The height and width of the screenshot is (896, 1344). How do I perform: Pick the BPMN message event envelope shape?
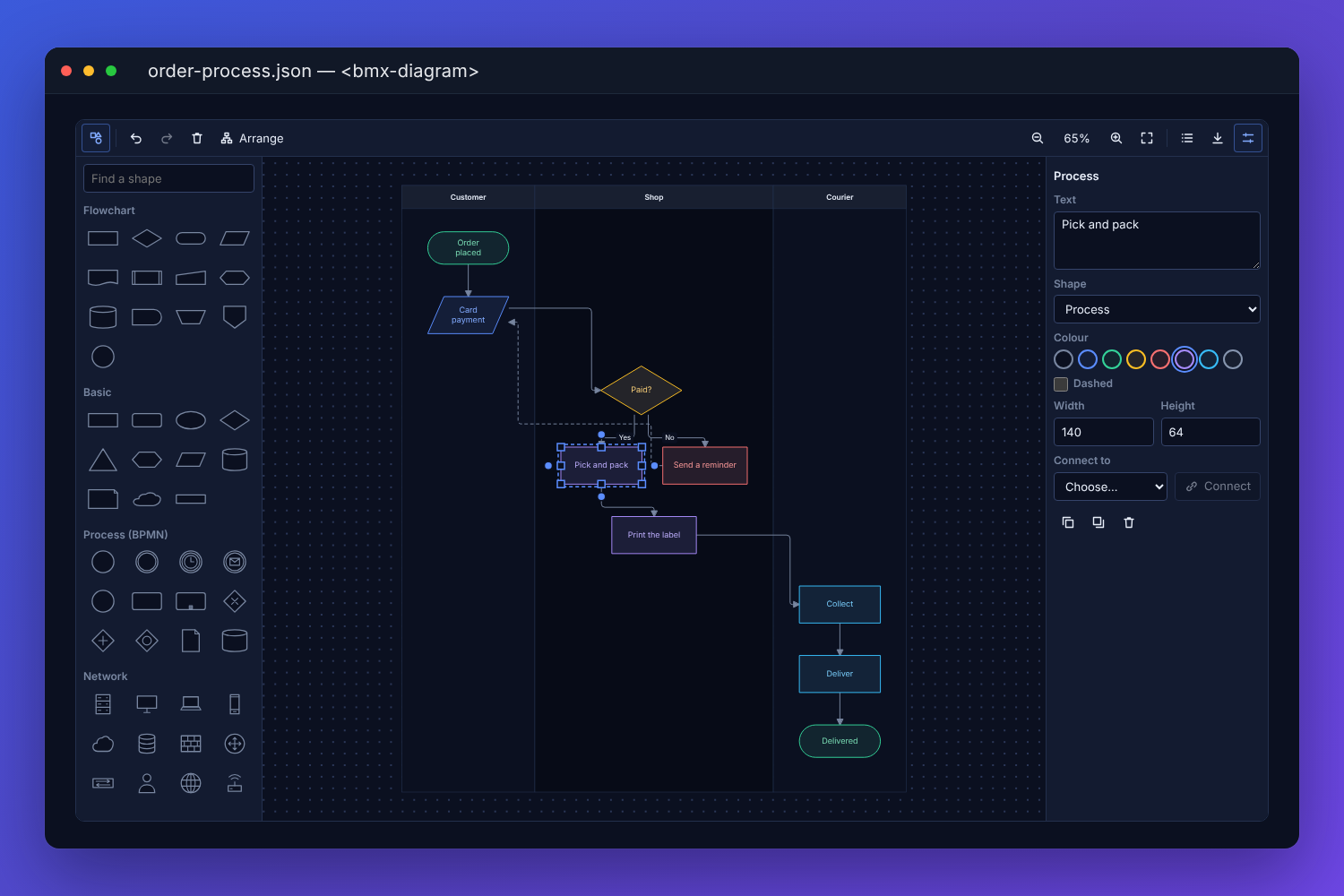point(235,562)
